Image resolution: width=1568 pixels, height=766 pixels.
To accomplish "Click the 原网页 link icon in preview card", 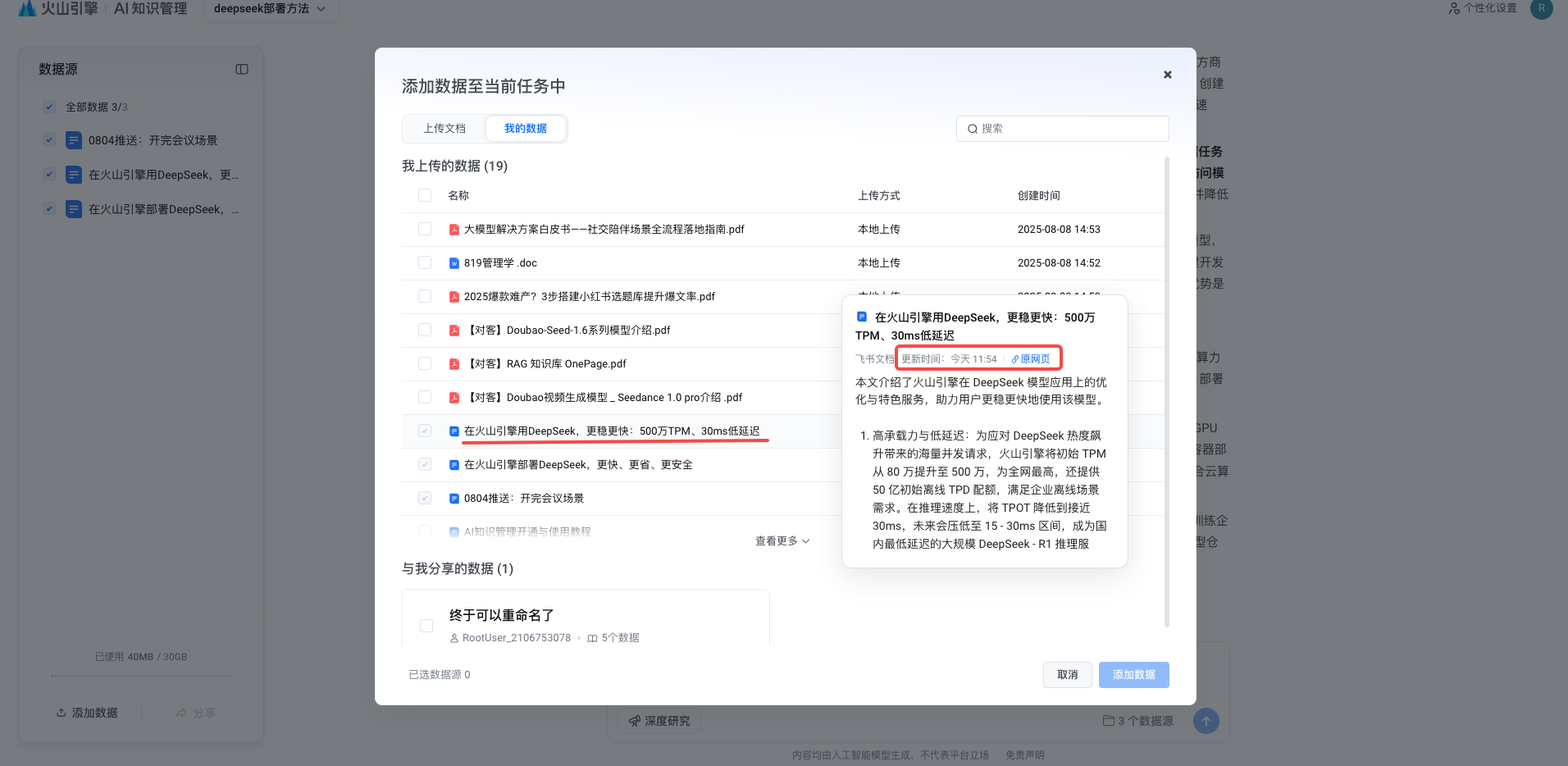I will point(1015,359).
